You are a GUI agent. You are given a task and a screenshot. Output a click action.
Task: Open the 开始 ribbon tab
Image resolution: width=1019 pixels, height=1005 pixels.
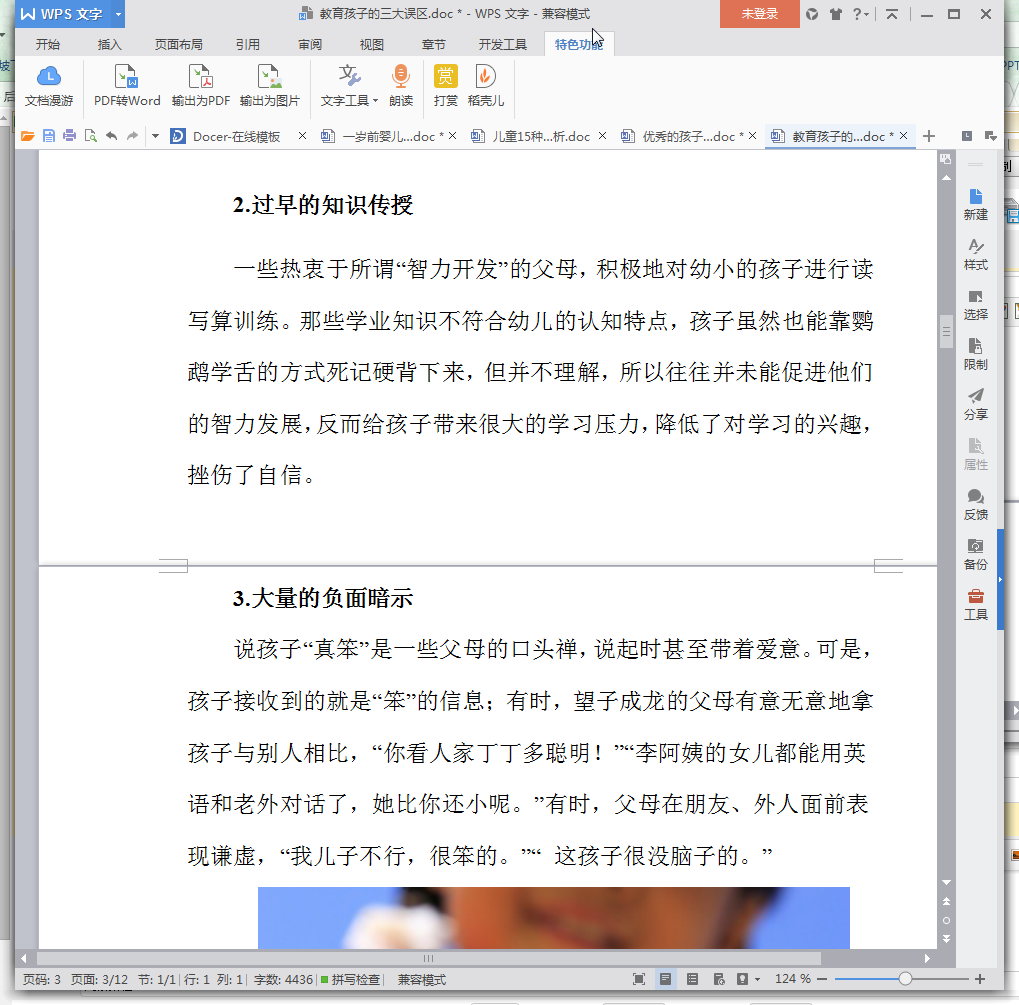click(47, 44)
